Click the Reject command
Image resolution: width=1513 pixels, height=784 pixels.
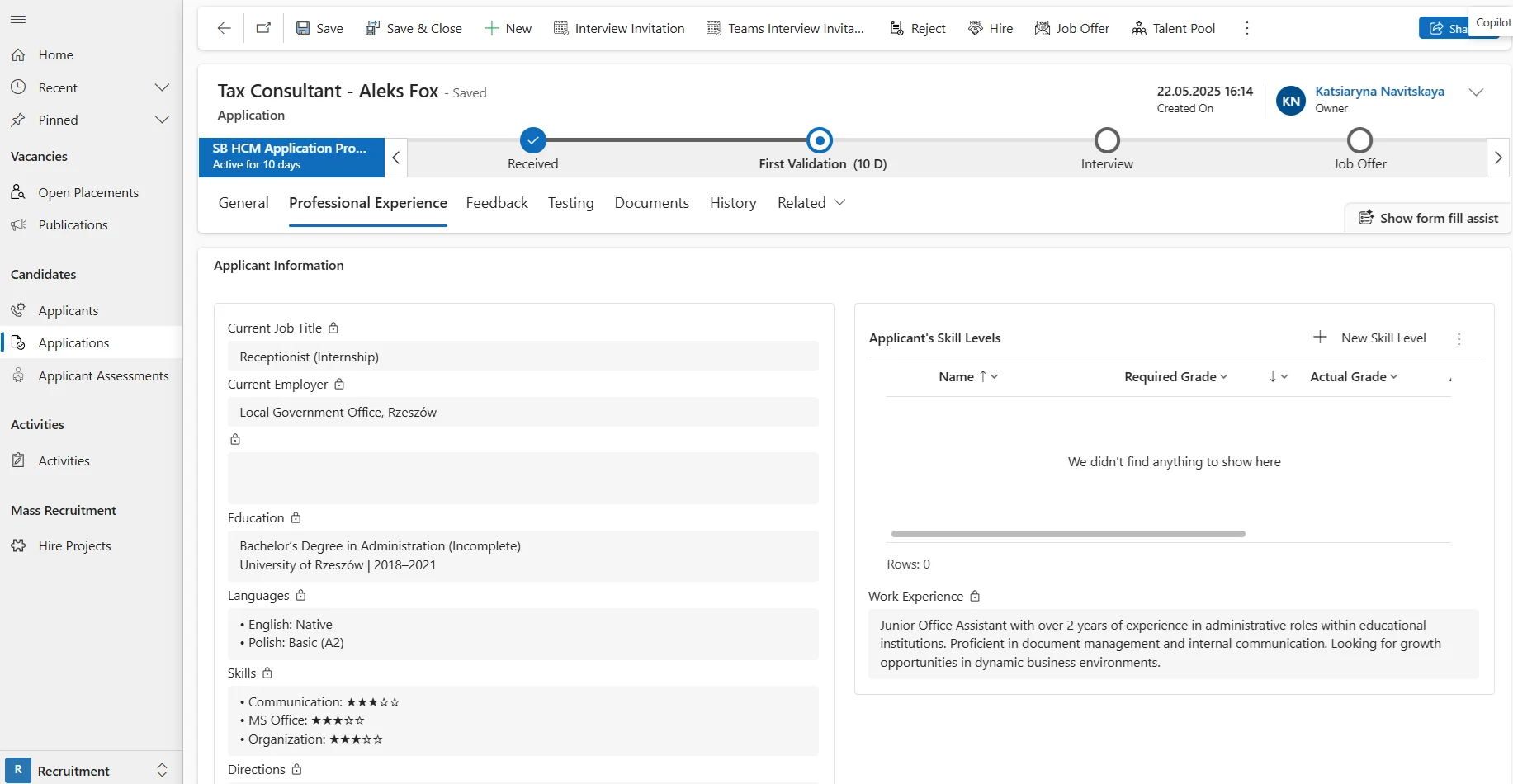918,28
